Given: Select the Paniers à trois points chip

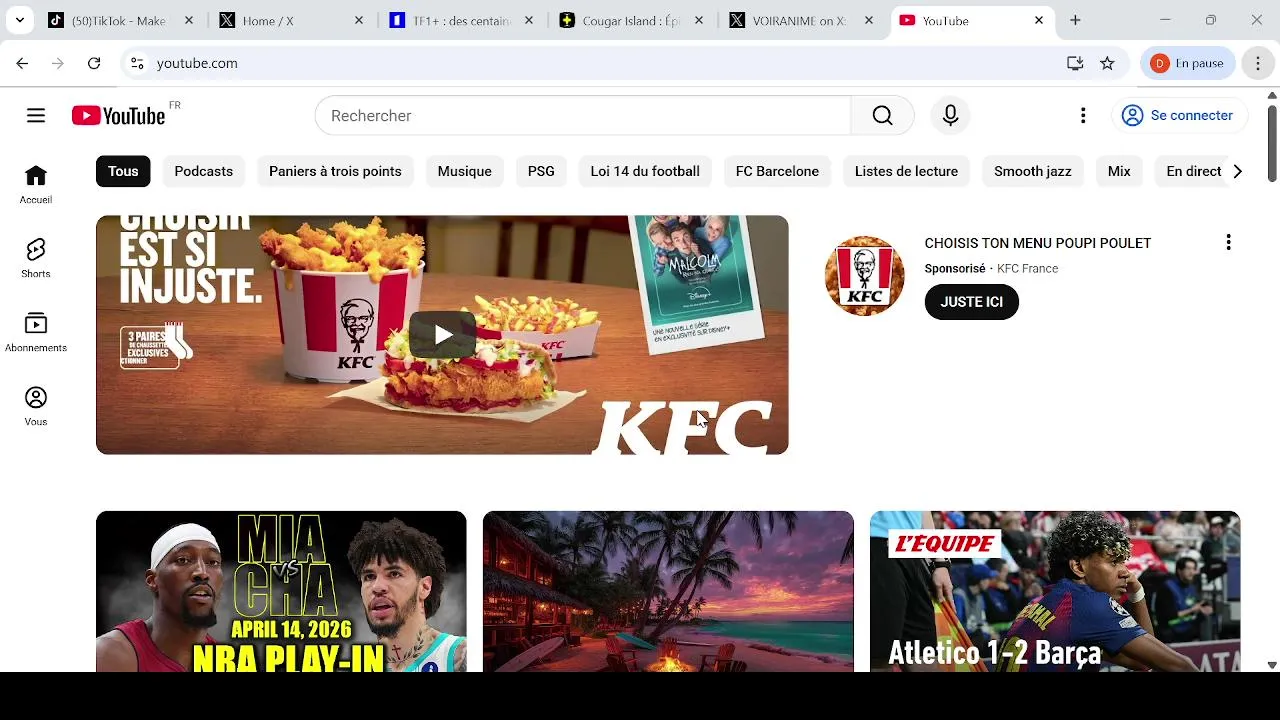Looking at the screenshot, I should [x=335, y=171].
